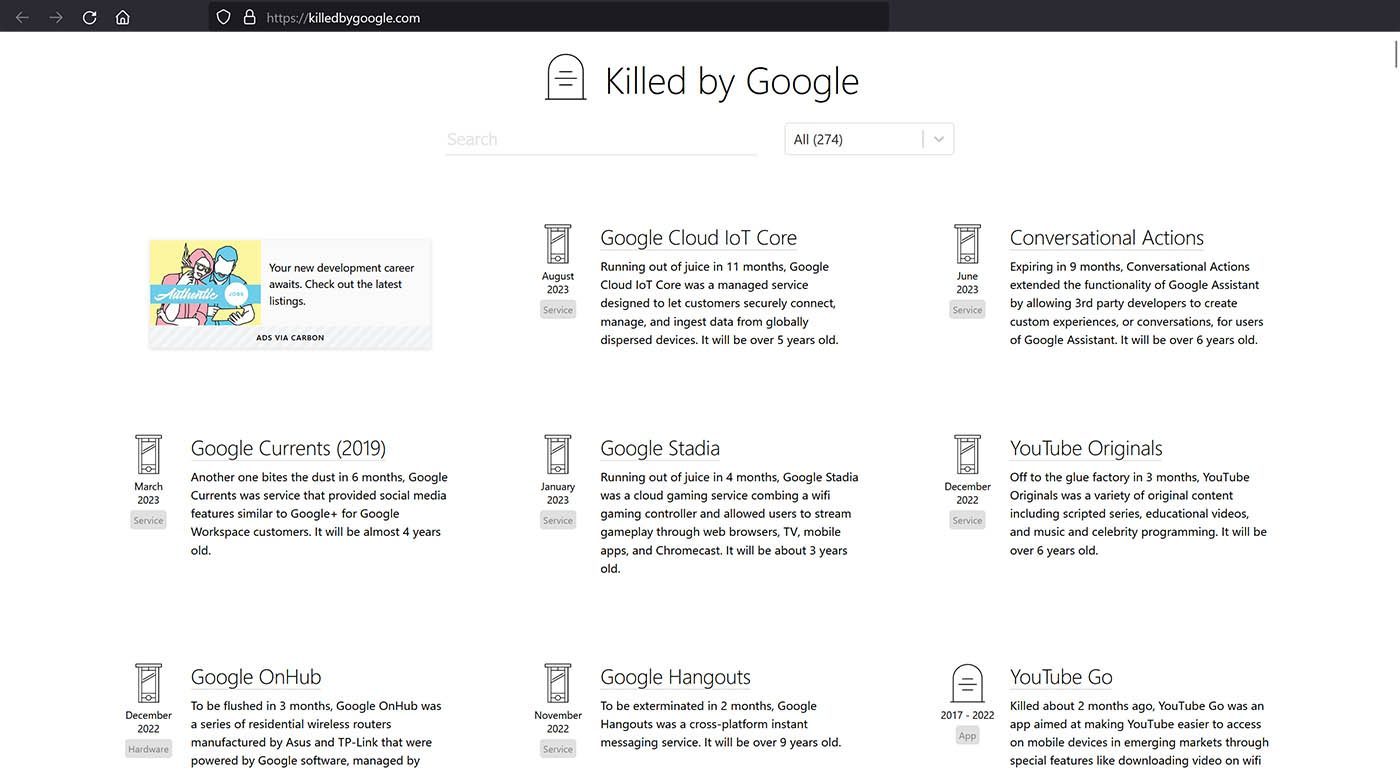Click the August 2023 date text
Screen dimensions: 1400x773
(558, 283)
